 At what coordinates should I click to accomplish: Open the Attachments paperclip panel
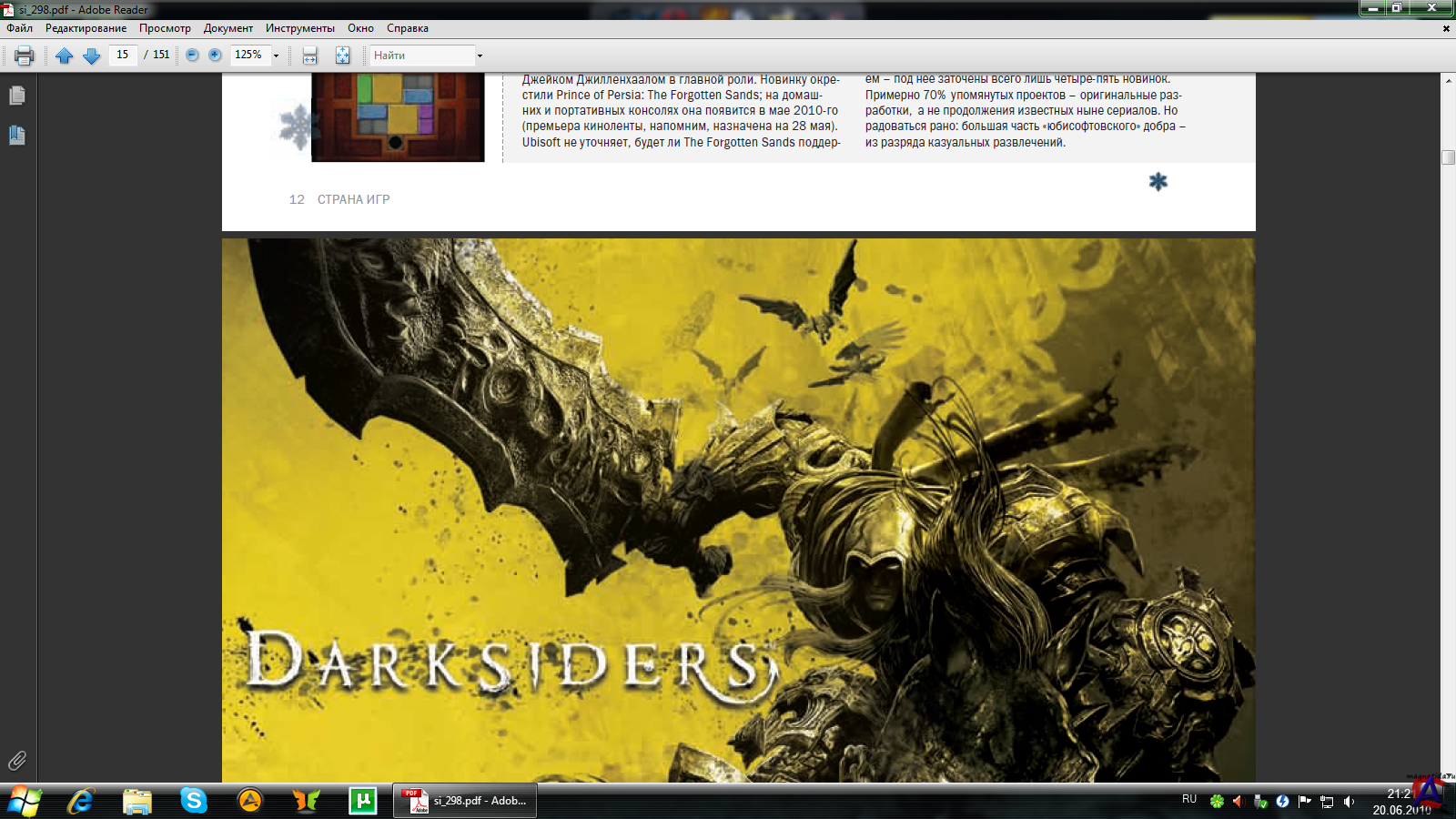pyautogui.click(x=16, y=761)
